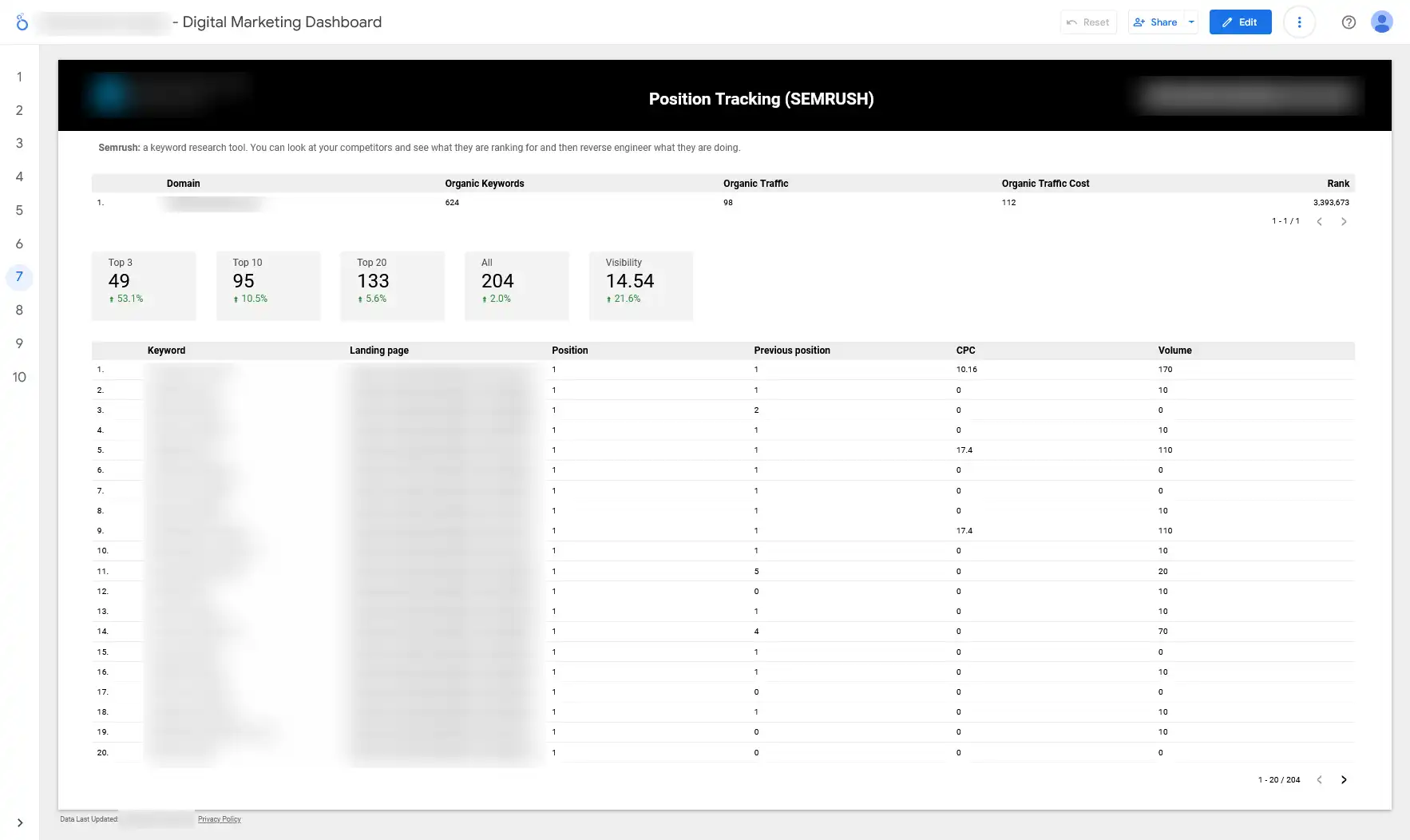The width and height of the screenshot is (1410, 840).
Task: Open the Help icon
Action: [x=1349, y=22]
